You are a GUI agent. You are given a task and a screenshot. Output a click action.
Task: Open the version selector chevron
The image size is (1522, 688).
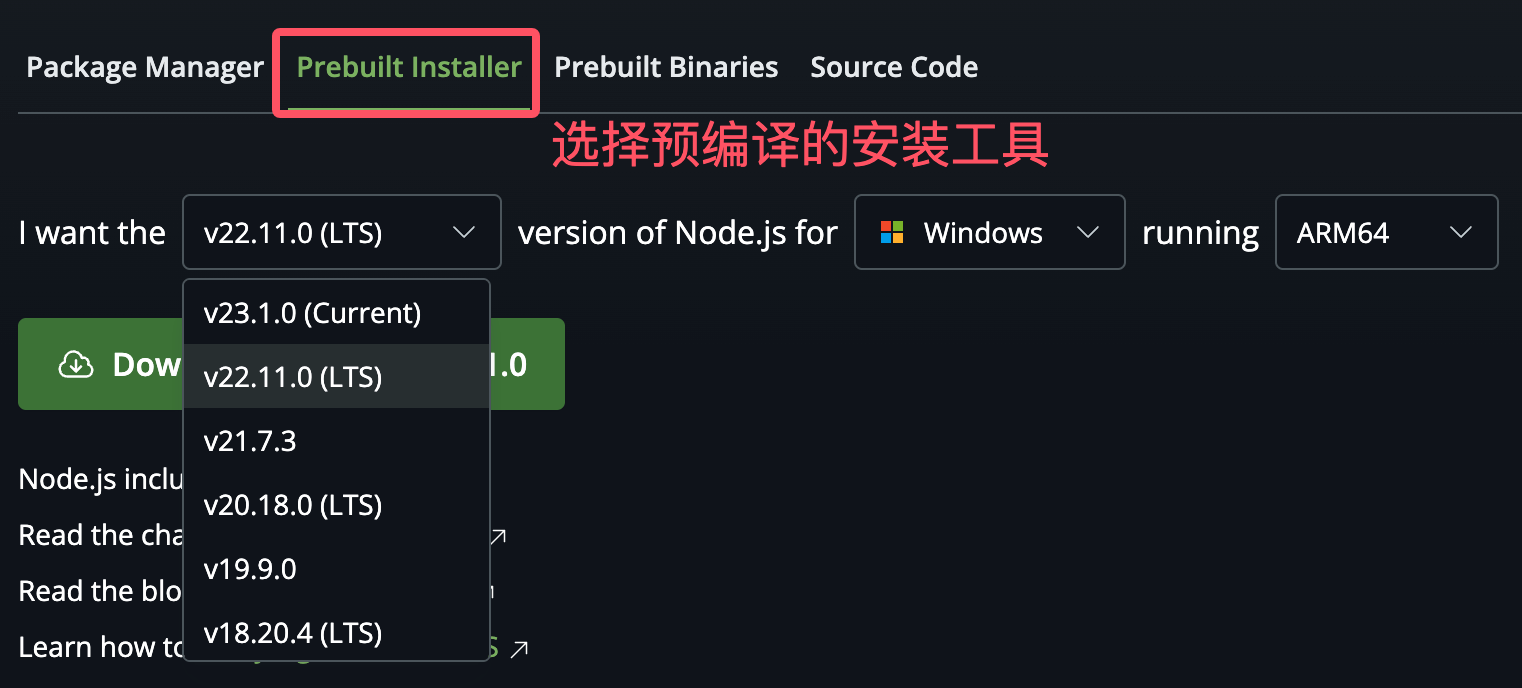pyautogui.click(x=463, y=232)
